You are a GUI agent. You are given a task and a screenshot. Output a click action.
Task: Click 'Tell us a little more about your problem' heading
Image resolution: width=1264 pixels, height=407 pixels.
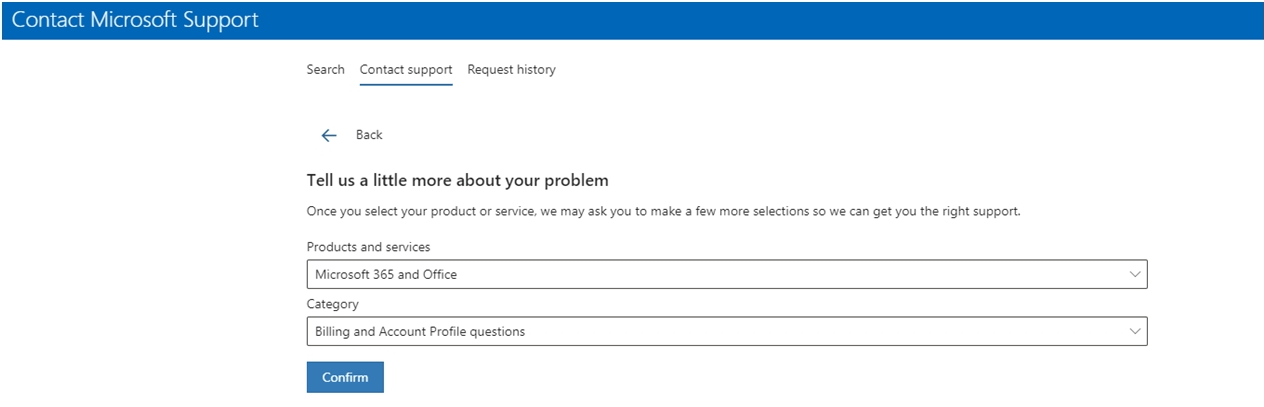(x=457, y=181)
